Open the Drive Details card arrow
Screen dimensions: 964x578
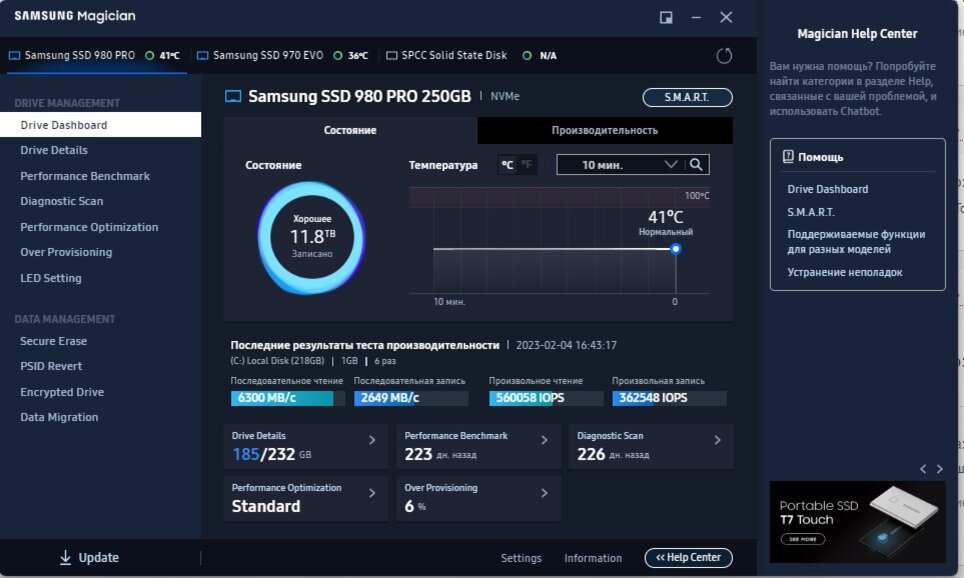[372, 440]
